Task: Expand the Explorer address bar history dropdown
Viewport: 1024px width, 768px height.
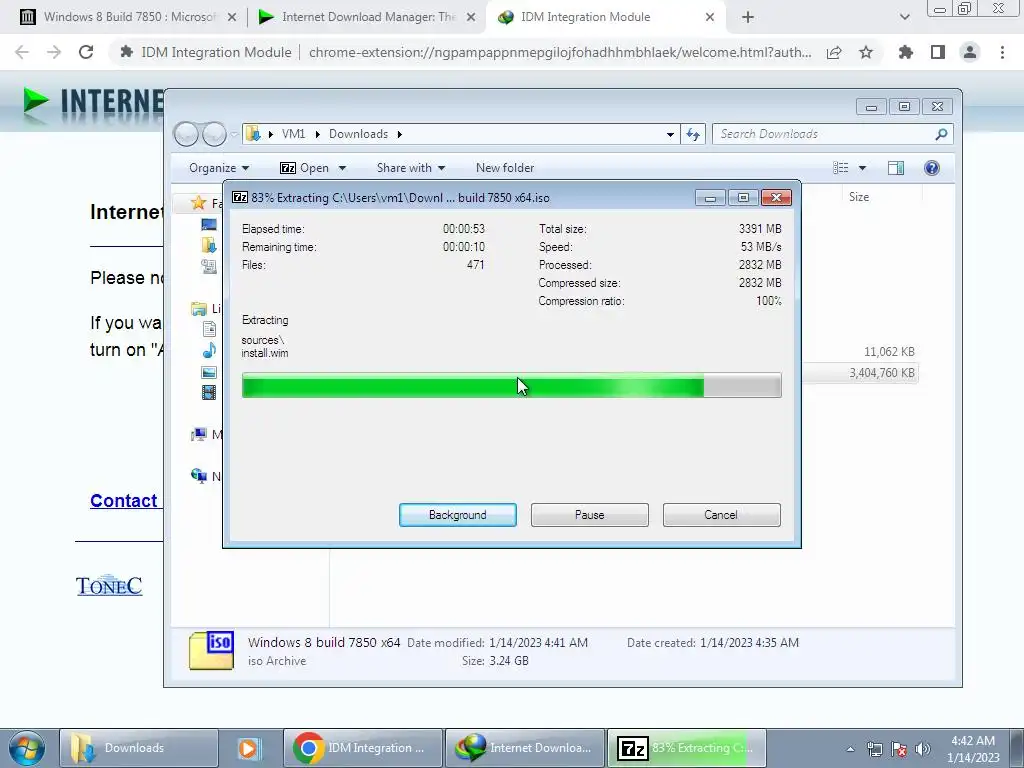Action: (670, 134)
